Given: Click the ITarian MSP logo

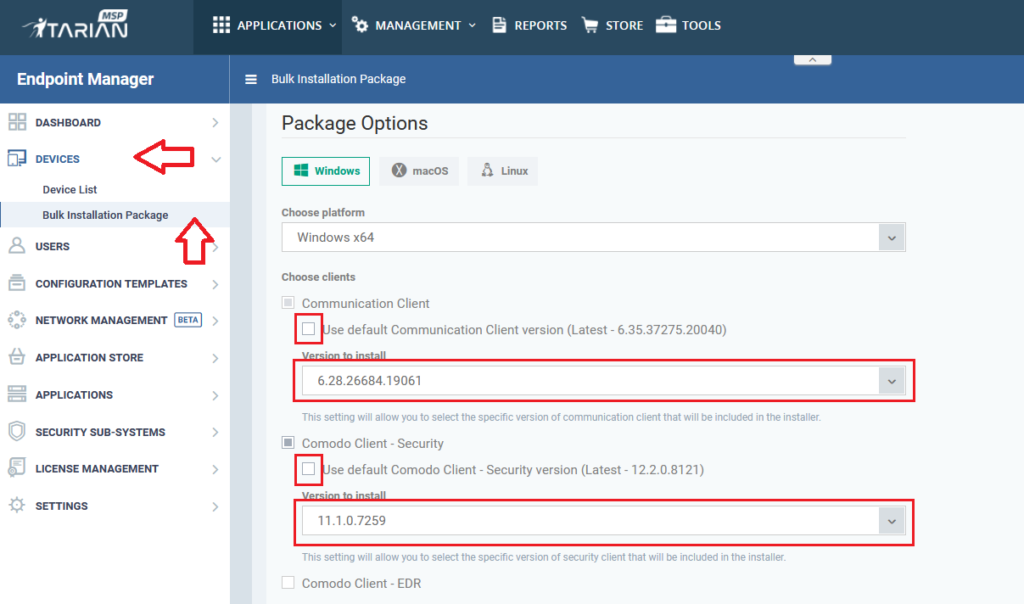Looking at the screenshot, I should [75, 25].
